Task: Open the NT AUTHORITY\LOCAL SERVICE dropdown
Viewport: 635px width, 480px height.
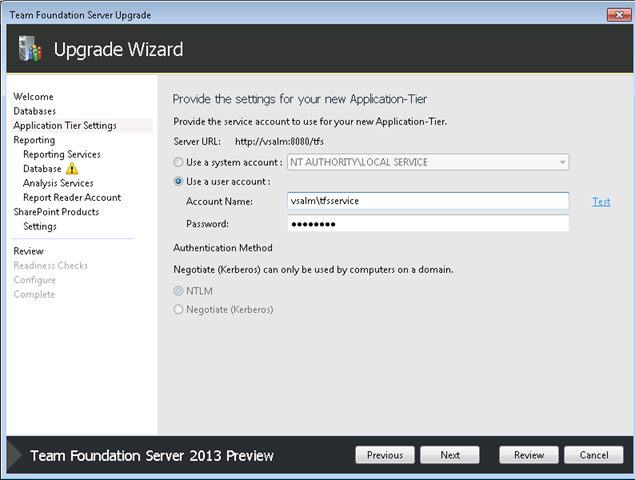Action: (428, 162)
